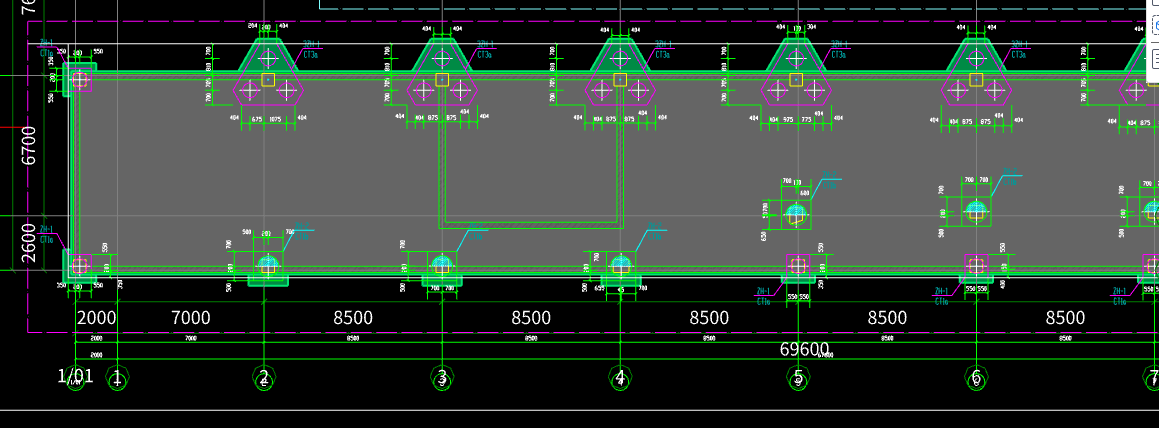Click grid axis bubble 4

coord(620,380)
